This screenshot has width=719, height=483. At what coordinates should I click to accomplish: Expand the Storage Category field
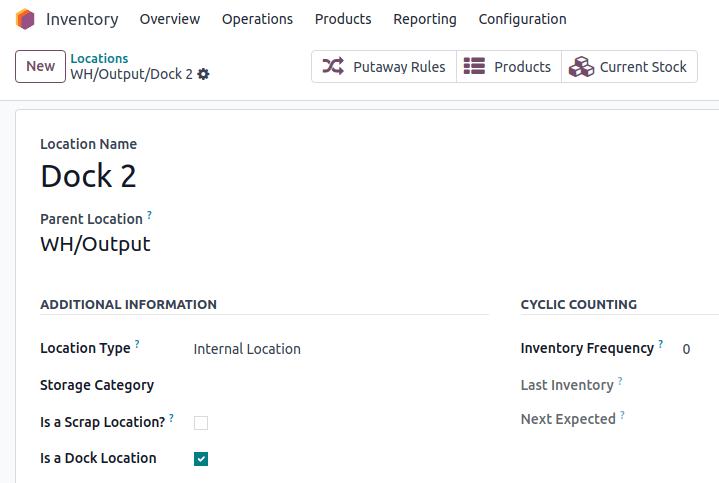point(330,385)
